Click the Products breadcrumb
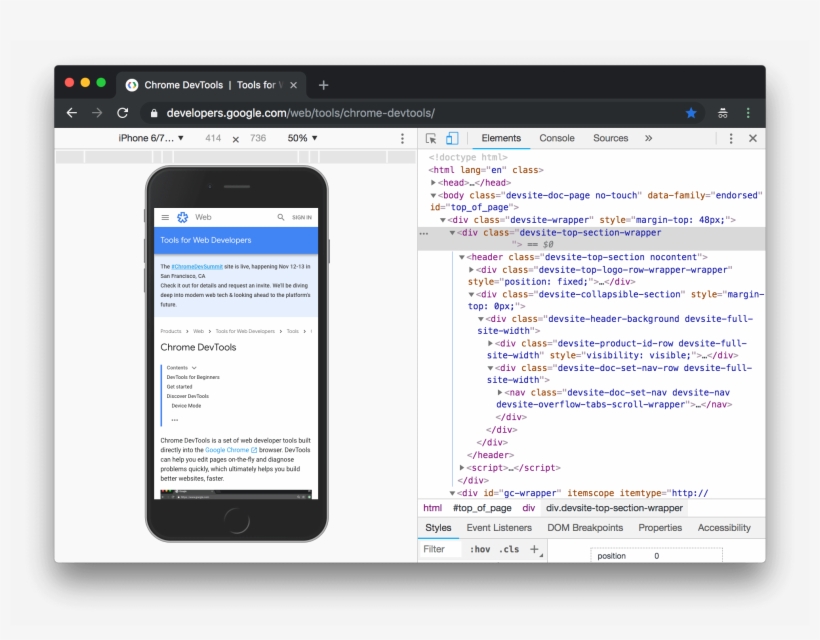The width and height of the screenshot is (820, 640). (x=170, y=332)
